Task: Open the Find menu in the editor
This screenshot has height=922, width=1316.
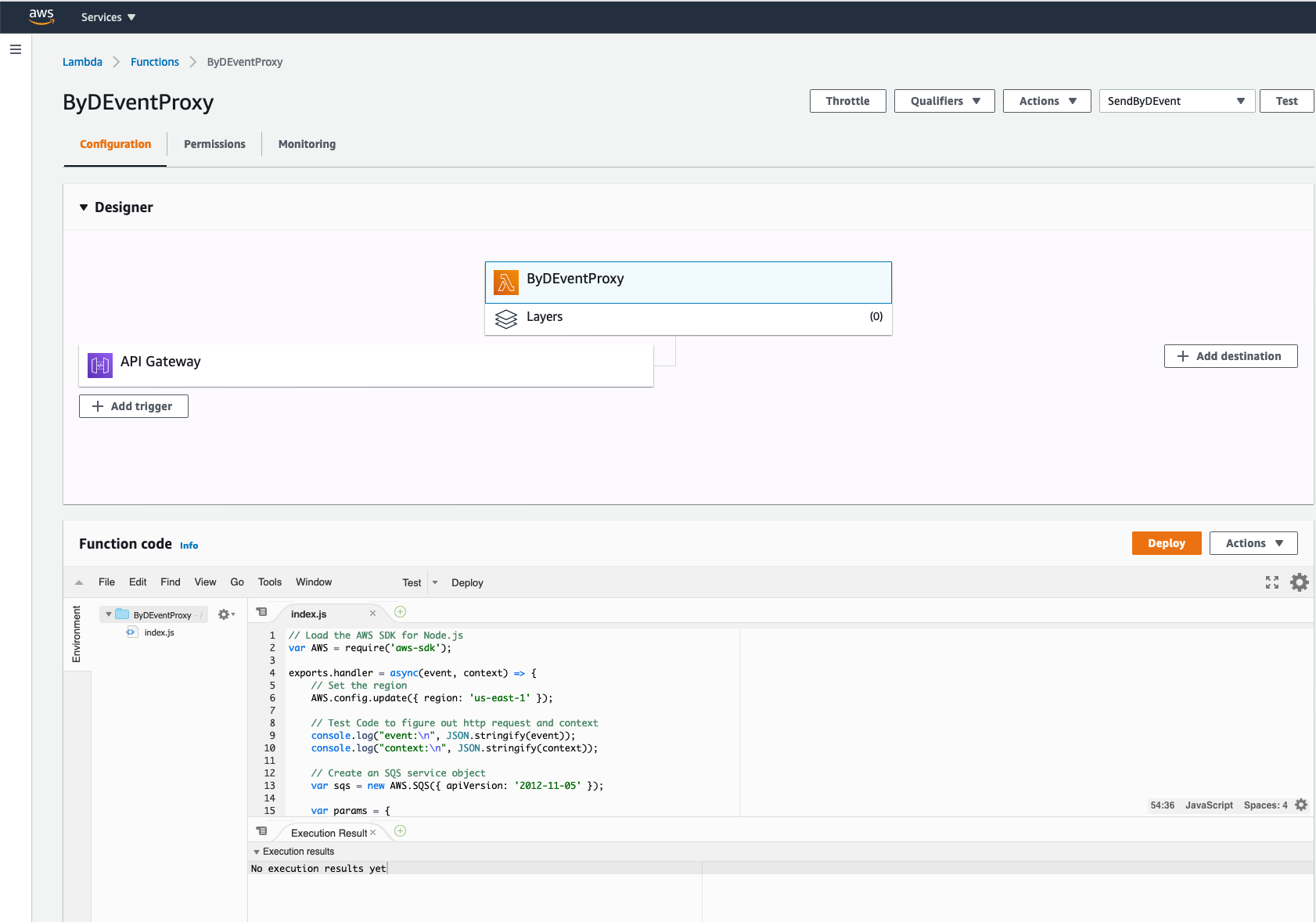Action: (171, 582)
